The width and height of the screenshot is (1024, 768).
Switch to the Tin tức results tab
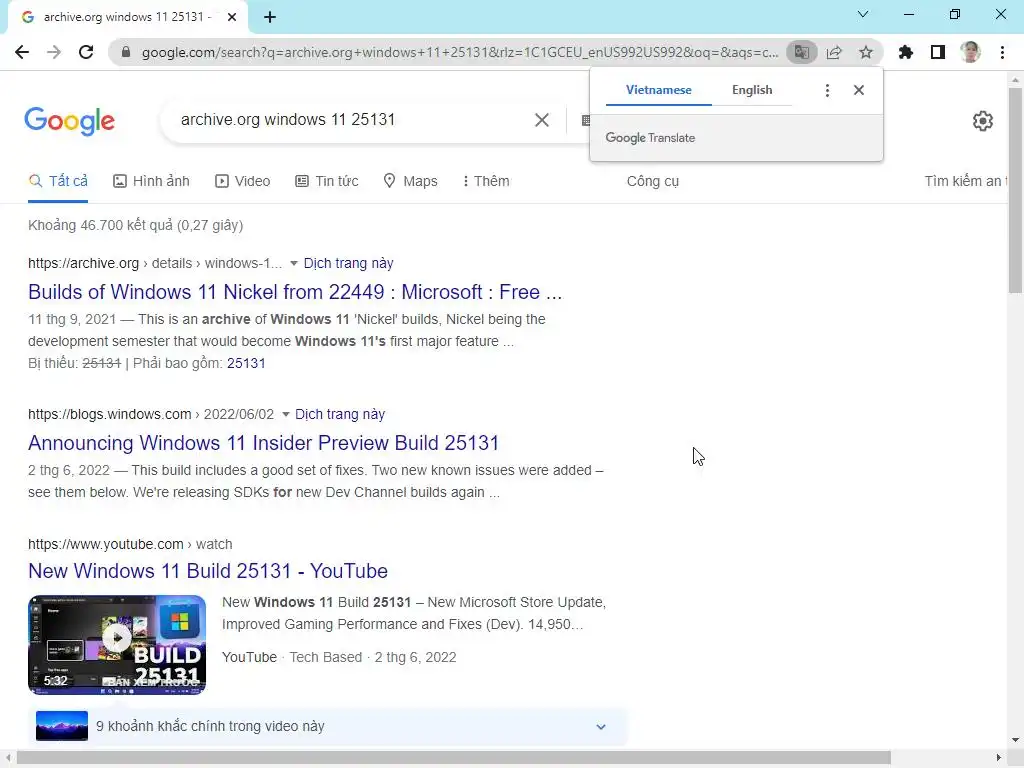[327, 181]
